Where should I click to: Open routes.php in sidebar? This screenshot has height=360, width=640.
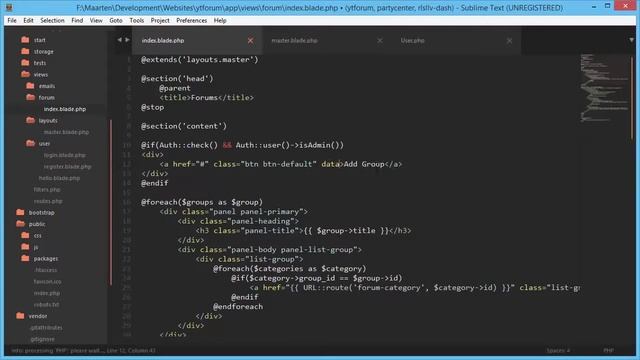[48, 201]
